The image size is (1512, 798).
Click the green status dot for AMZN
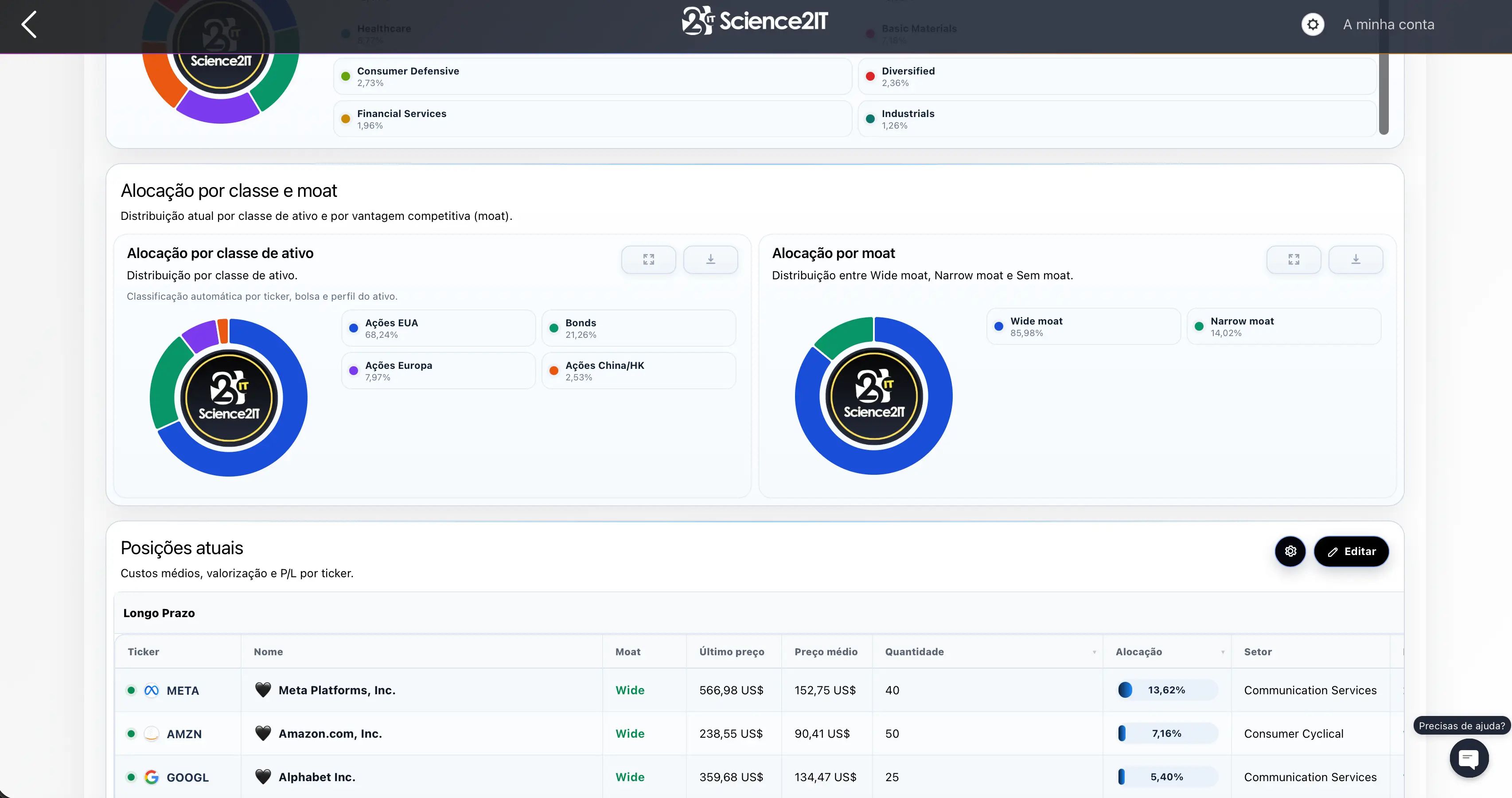(132, 734)
